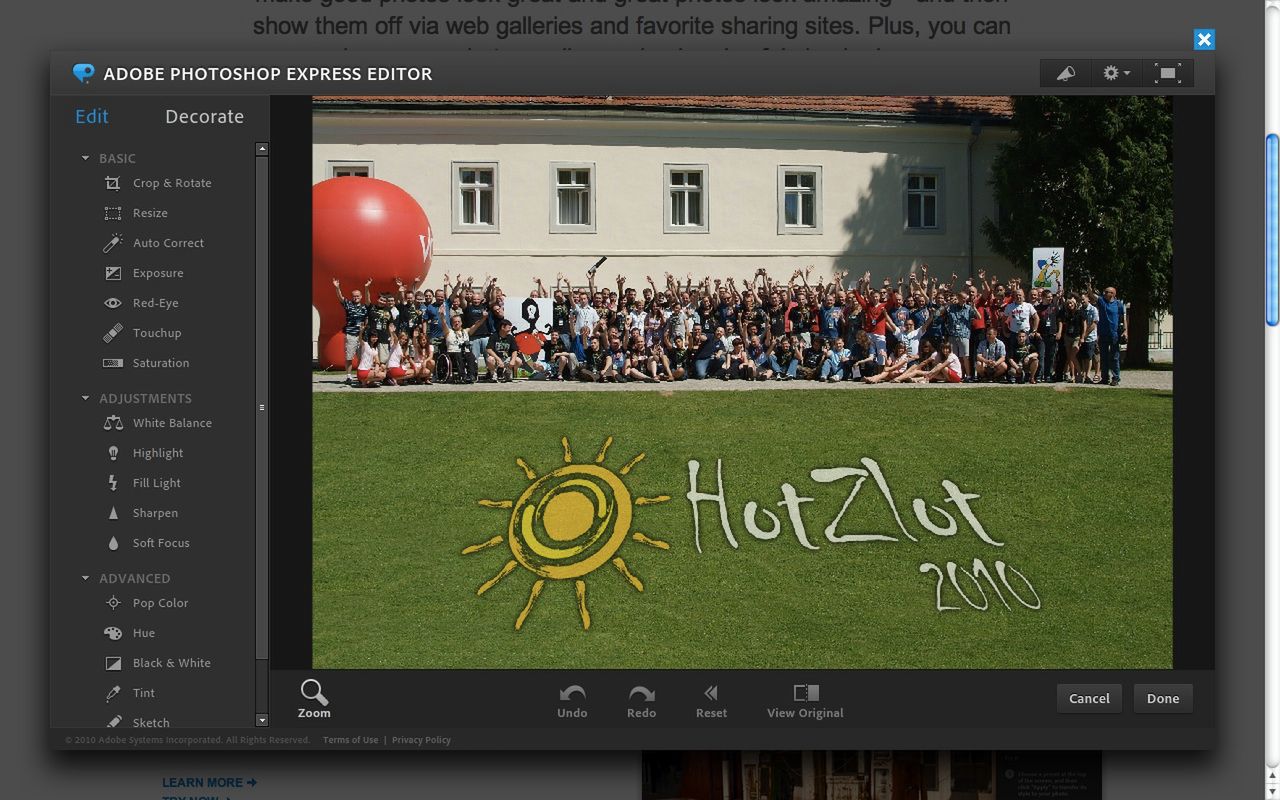Toggle fullscreen mode
Viewport: 1280px width, 800px height.
pyautogui.click(x=1169, y=72)
